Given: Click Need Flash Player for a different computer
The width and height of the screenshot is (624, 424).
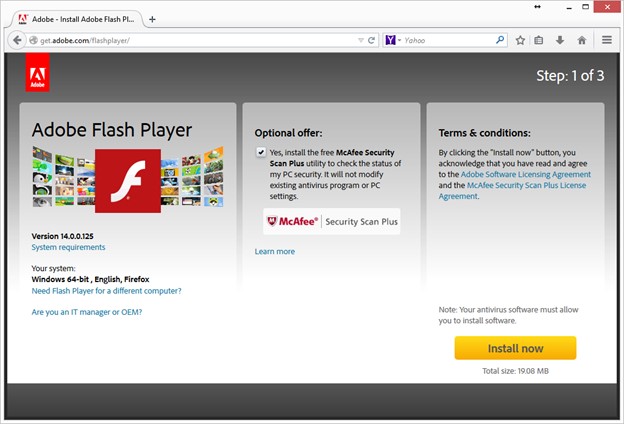Looking at the screenshot, I should click(x=106, y=291).
